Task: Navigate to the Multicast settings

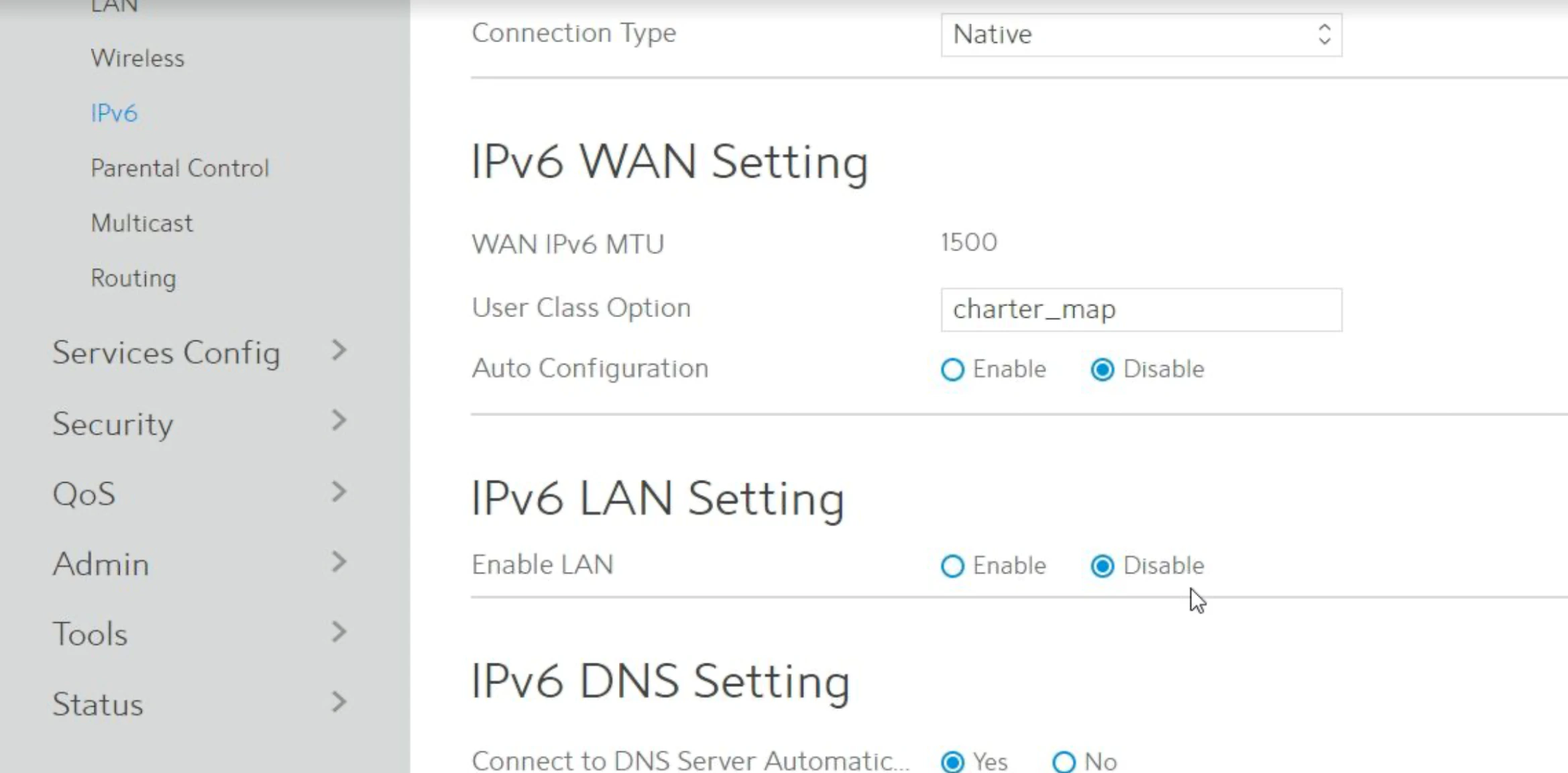Action: pyautogui.click(x=142, y=222)
